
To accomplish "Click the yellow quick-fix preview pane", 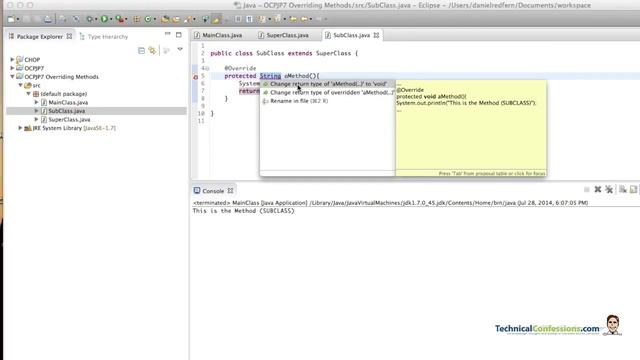I will click(471, 129).
